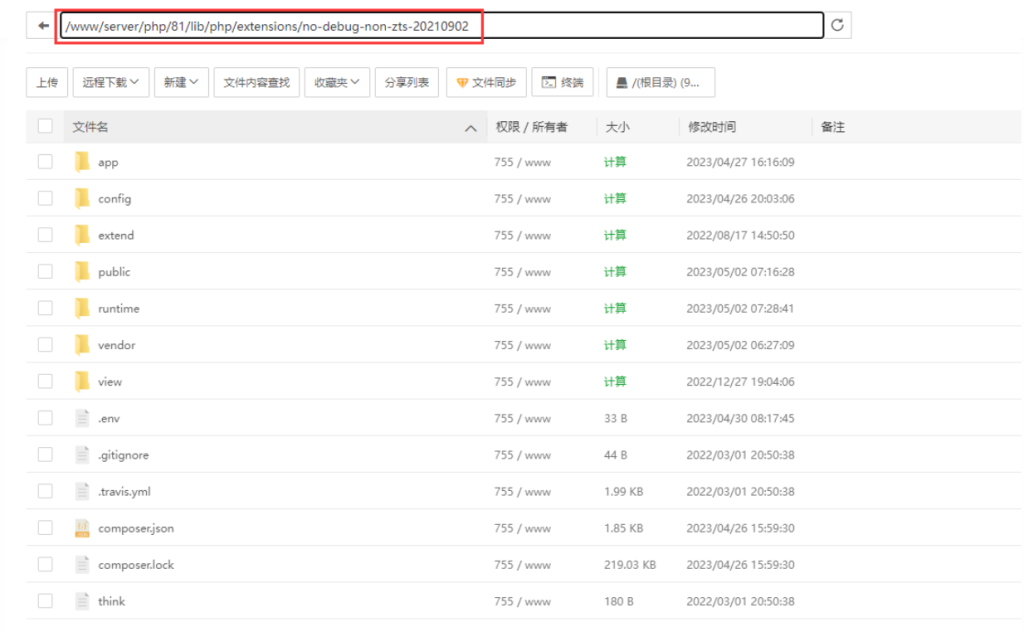Click the 文件同步 file sync button

(486, 83)
